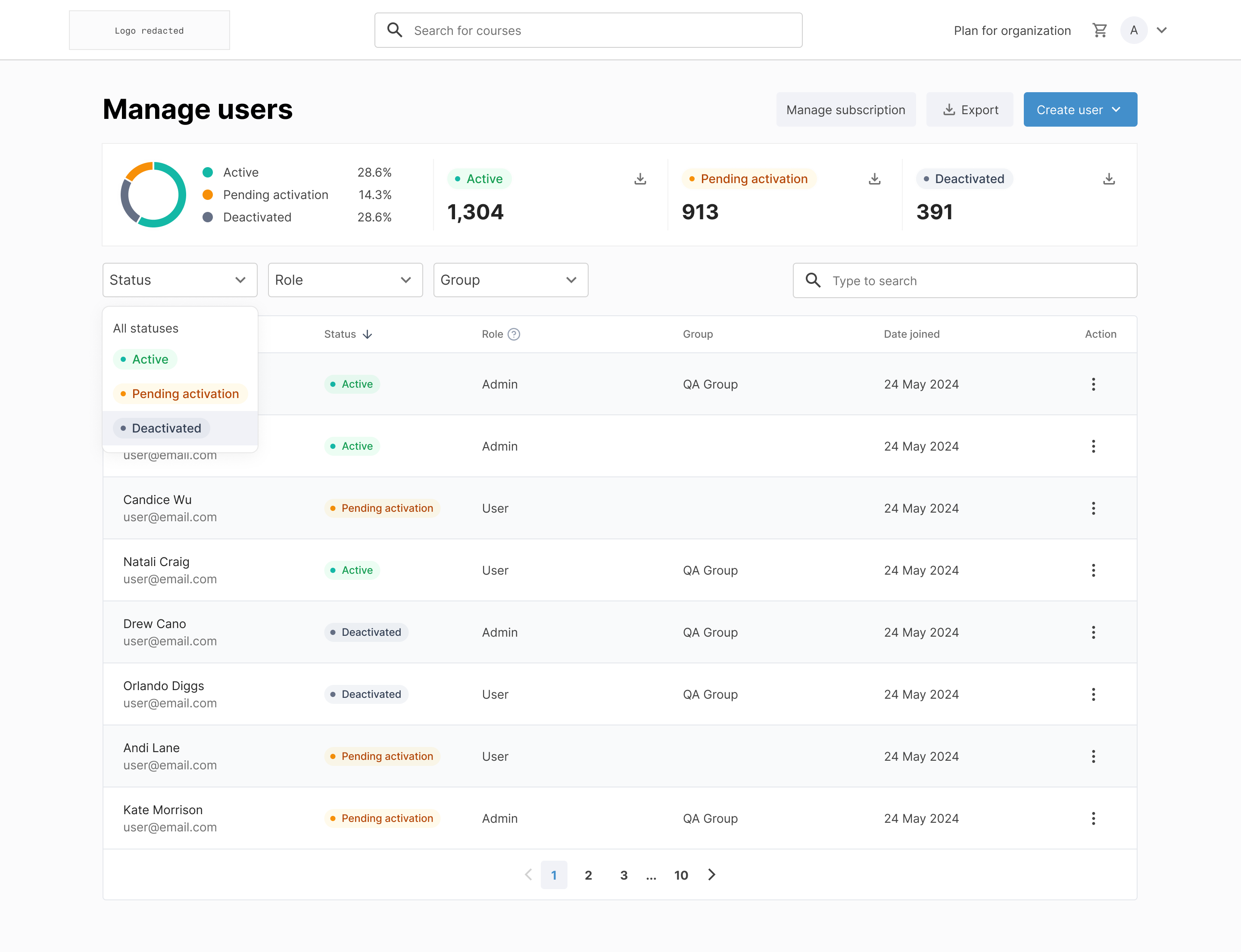This screenshot has height=952, width=1241.
Task: Open the Create user dropdown arrow
Action: 1116,109
